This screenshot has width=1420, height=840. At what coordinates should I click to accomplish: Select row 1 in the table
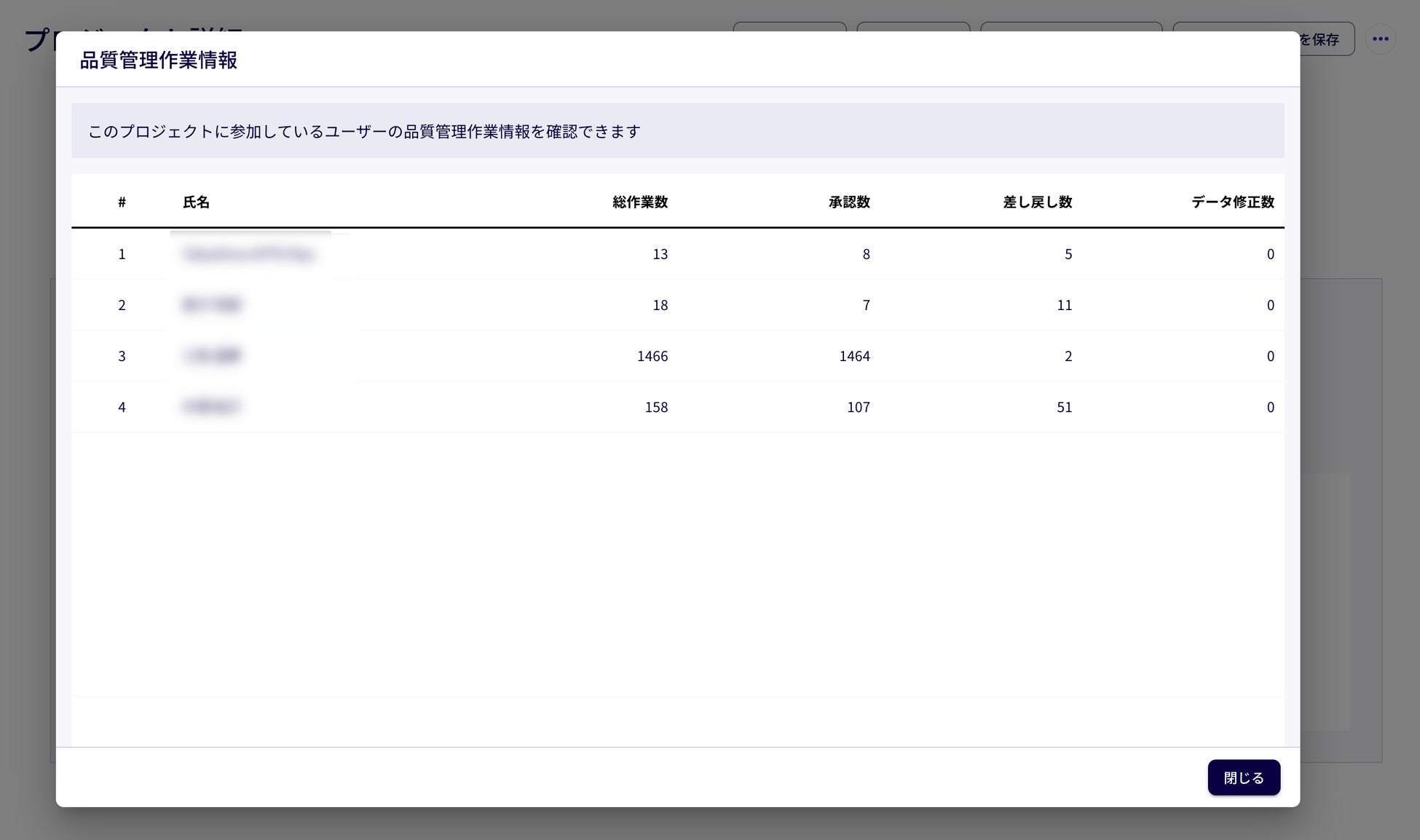click(x=122, y=254)
